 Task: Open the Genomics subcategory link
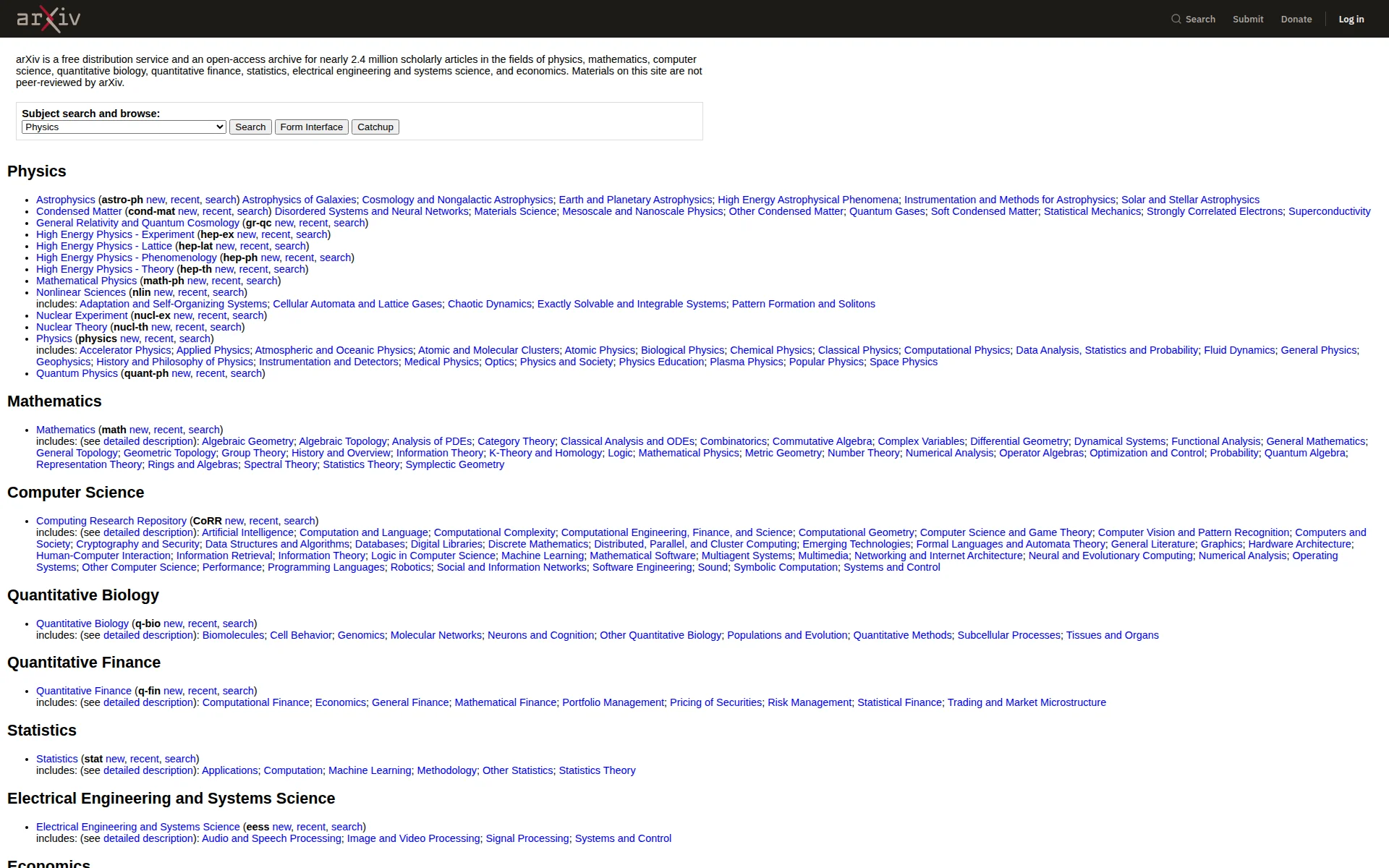tap(361, 635)
